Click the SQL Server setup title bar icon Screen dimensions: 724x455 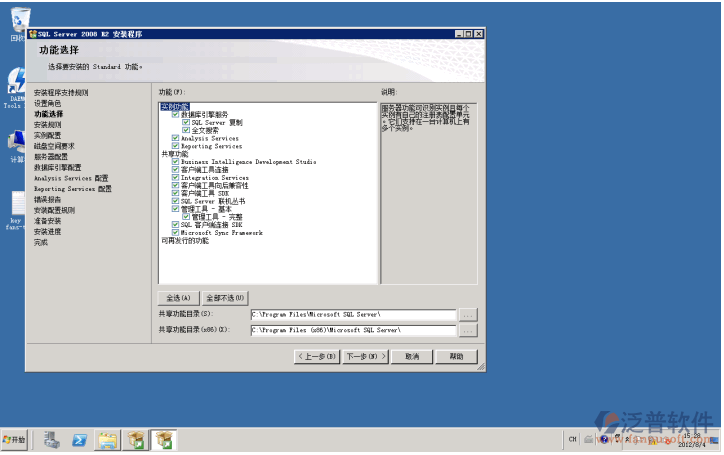[32, 33]
